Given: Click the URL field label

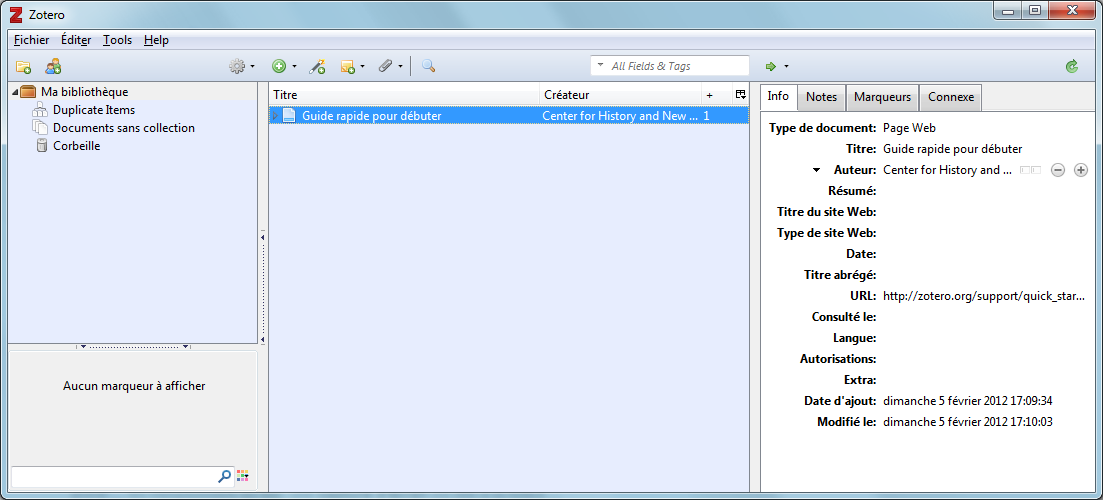Looking at the screenshot, I should pos(862,295).
